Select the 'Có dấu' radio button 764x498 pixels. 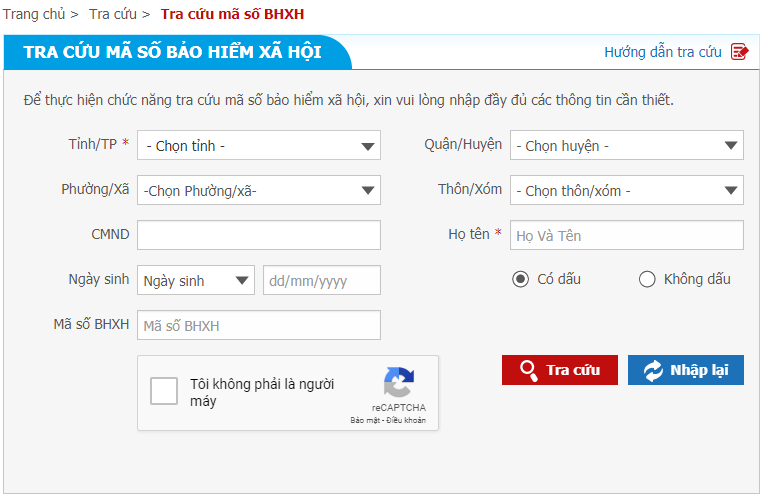pyautogui.click(x=520, y=279)
